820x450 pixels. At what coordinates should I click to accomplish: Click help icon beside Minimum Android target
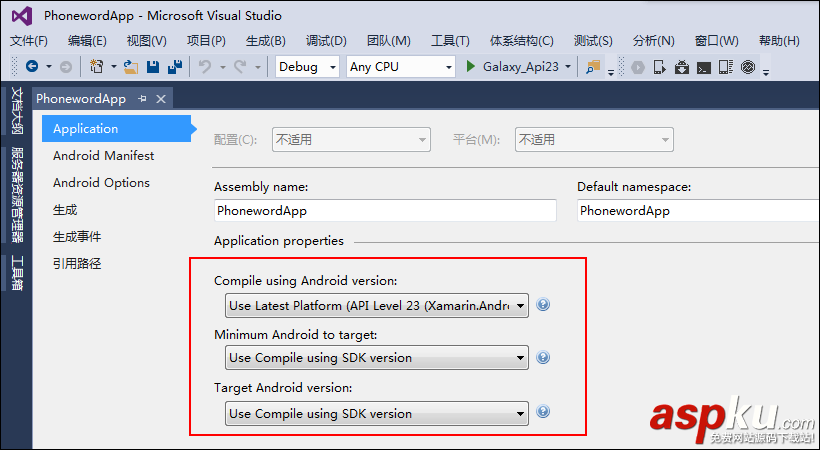coord(543,357)
